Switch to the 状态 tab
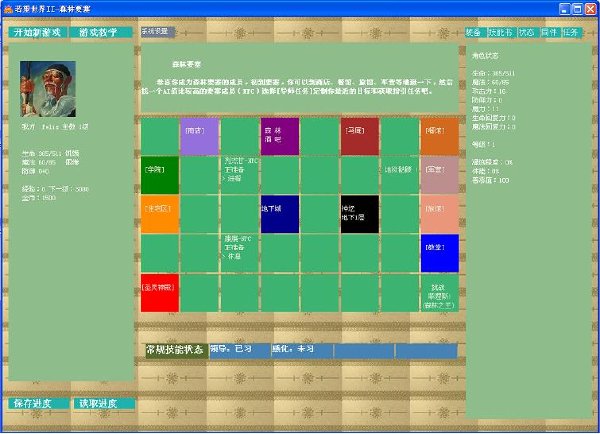The width and height of the screenshot is (600, 434). point(528,33)
